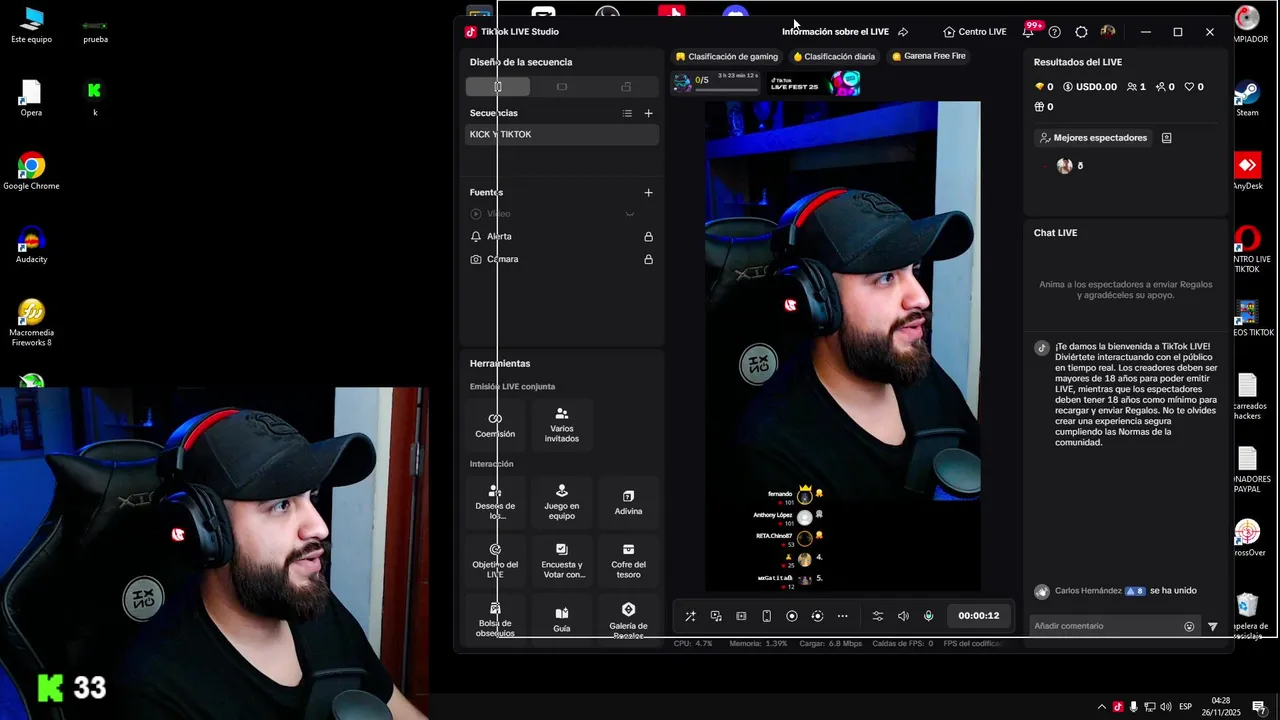Open Información sobre el LIVE

pyautogui.click(x=835, y=32)
